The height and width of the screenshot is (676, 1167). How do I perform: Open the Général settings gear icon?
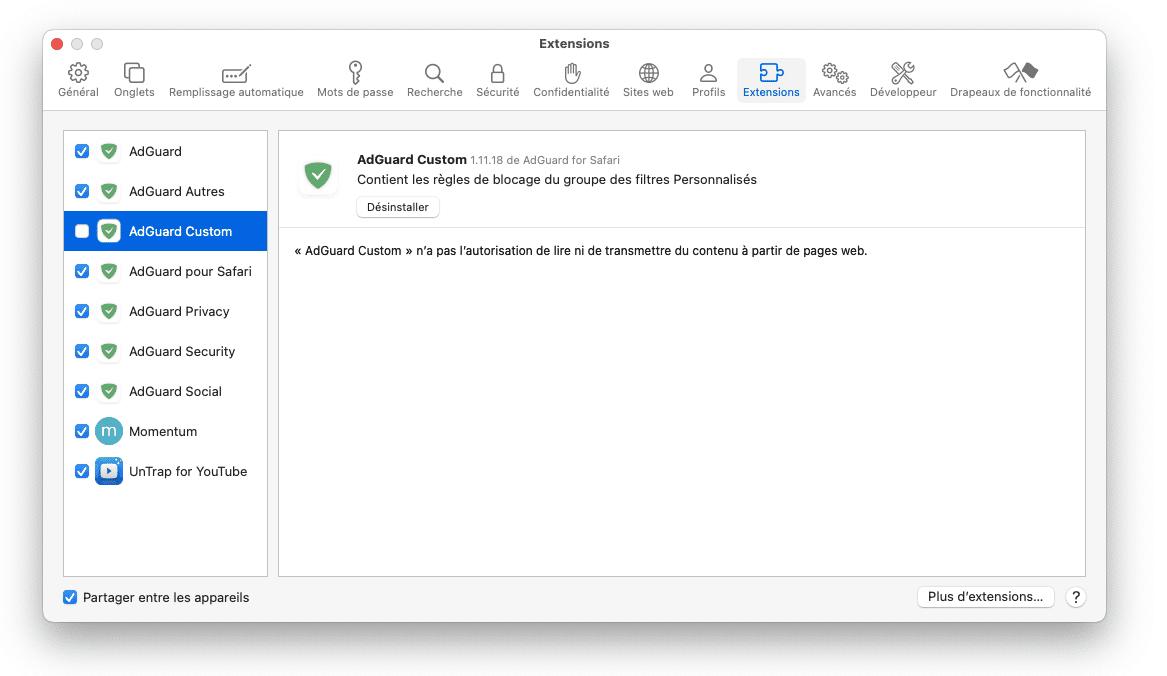78,80
